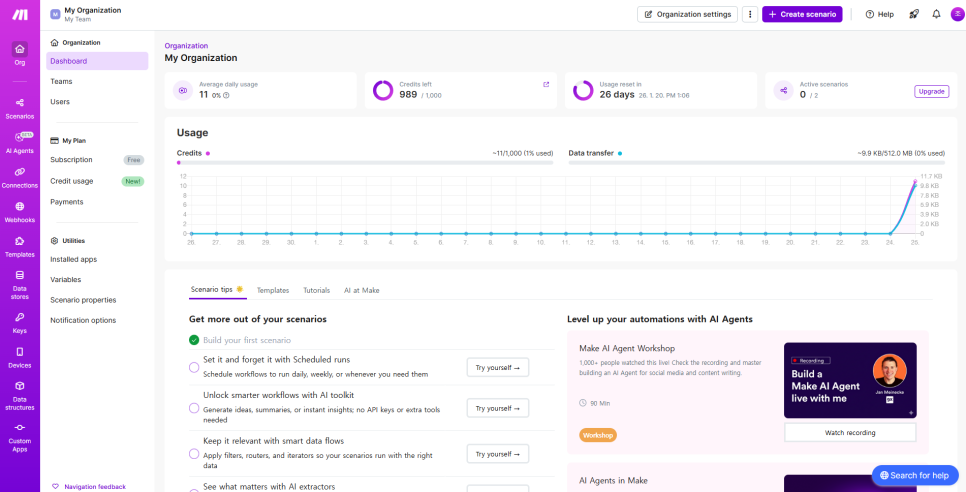Toggle the AI toolkit tip circle
The image size is (966, 492).
tap(194, 408)
